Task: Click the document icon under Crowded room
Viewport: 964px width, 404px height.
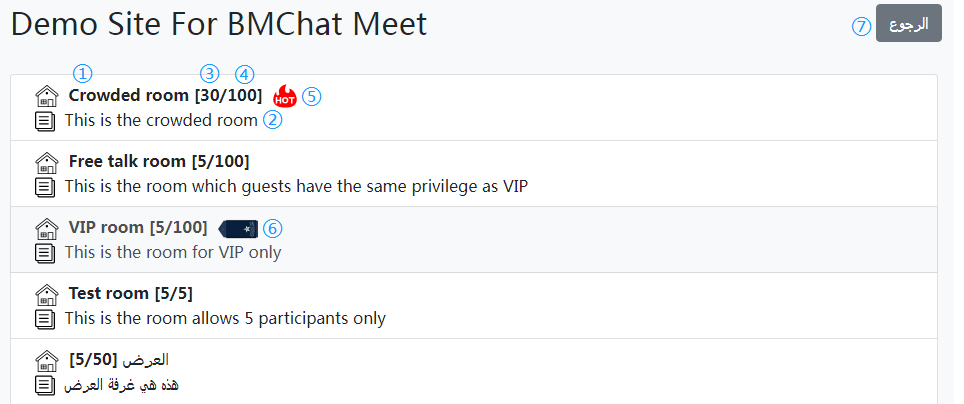Action: [x=45, y=121]
